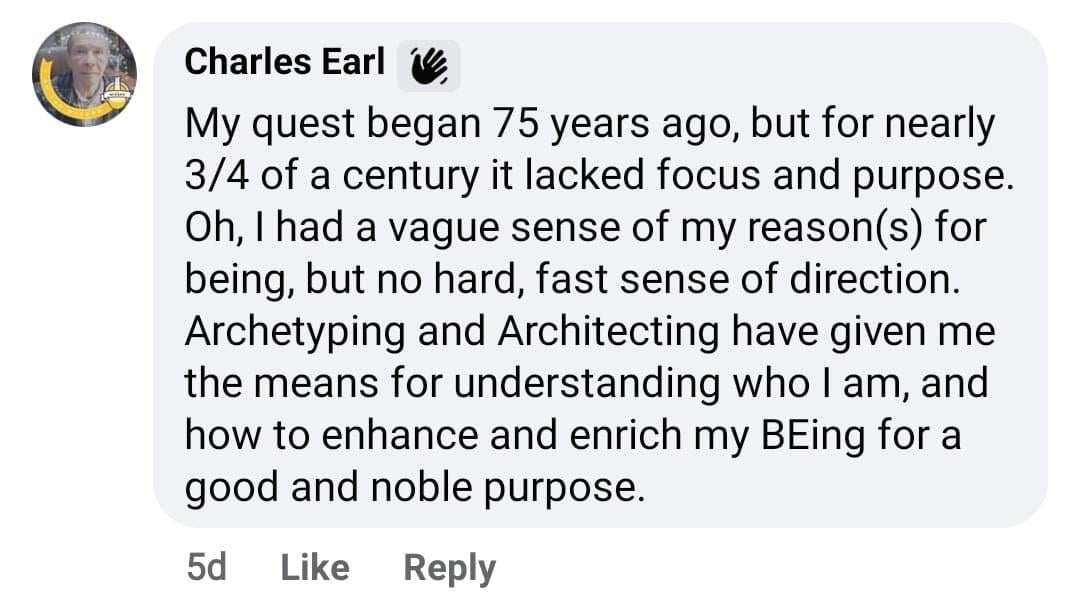Open the Charles Earl profile name link
Viewport: 1080px width, 596px height.
285,62
